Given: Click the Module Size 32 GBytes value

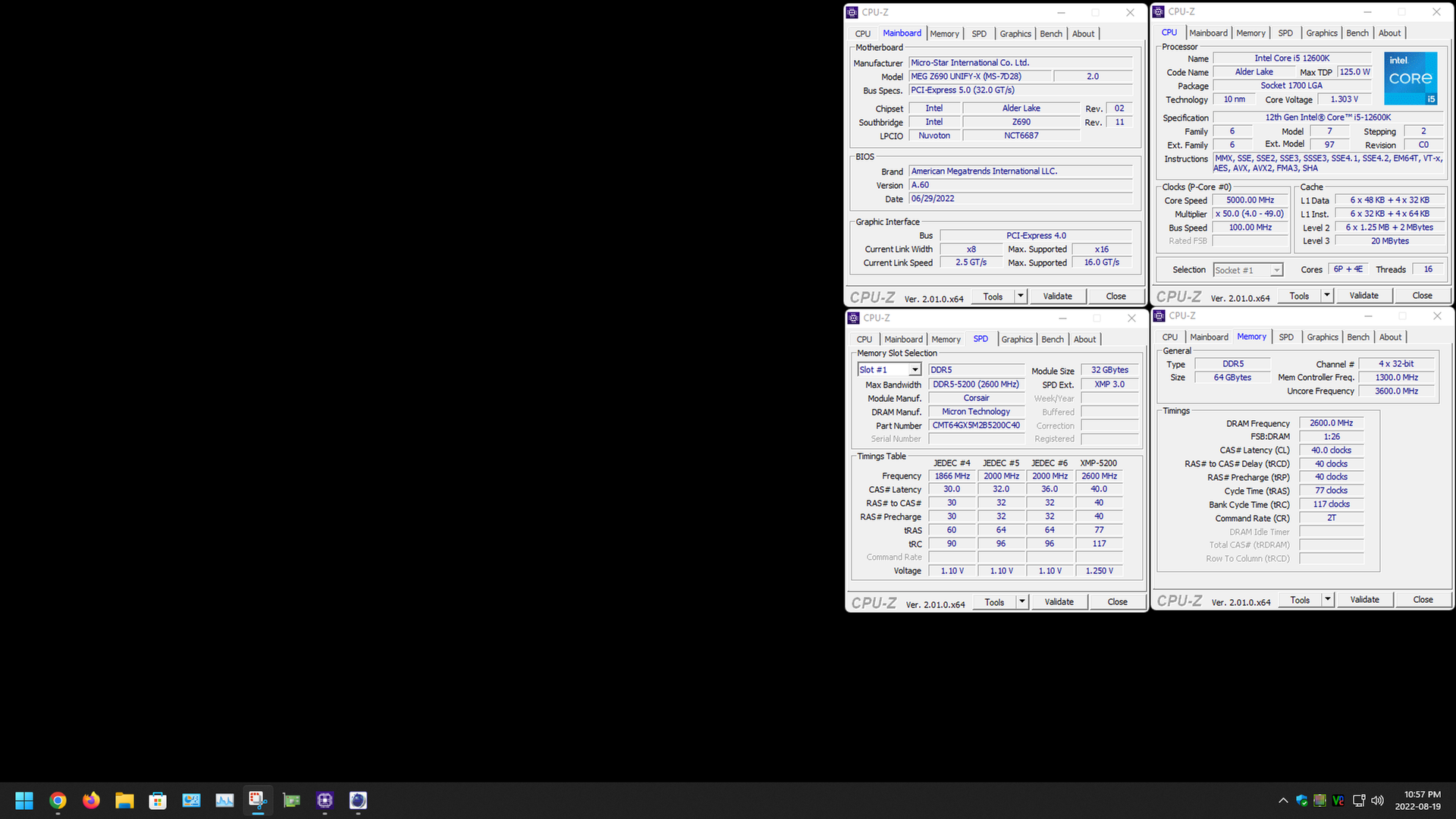Looking at the screenshot, I should (1109, 369).
